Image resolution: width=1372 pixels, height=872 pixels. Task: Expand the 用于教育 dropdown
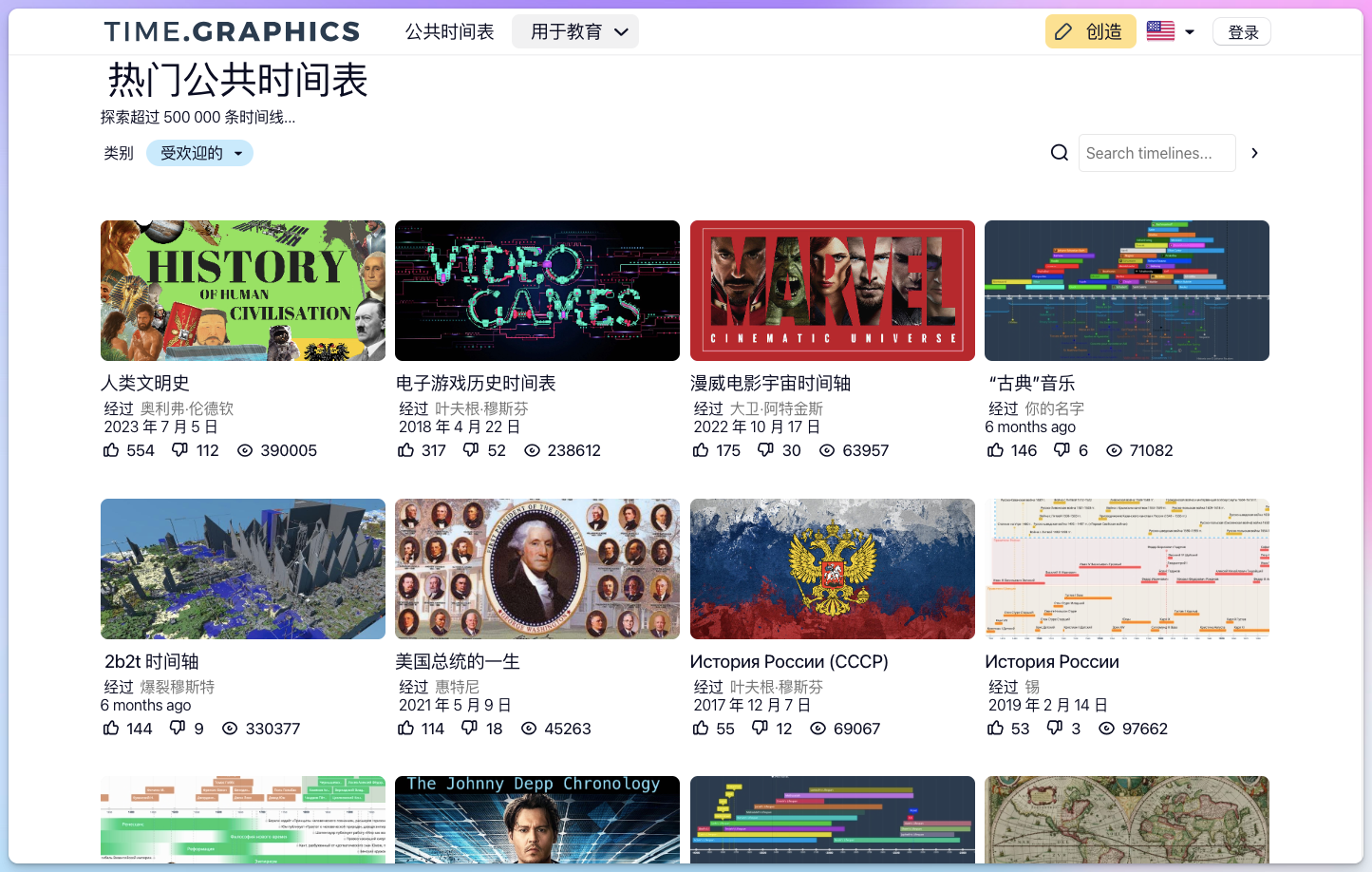tap(575, 31)
